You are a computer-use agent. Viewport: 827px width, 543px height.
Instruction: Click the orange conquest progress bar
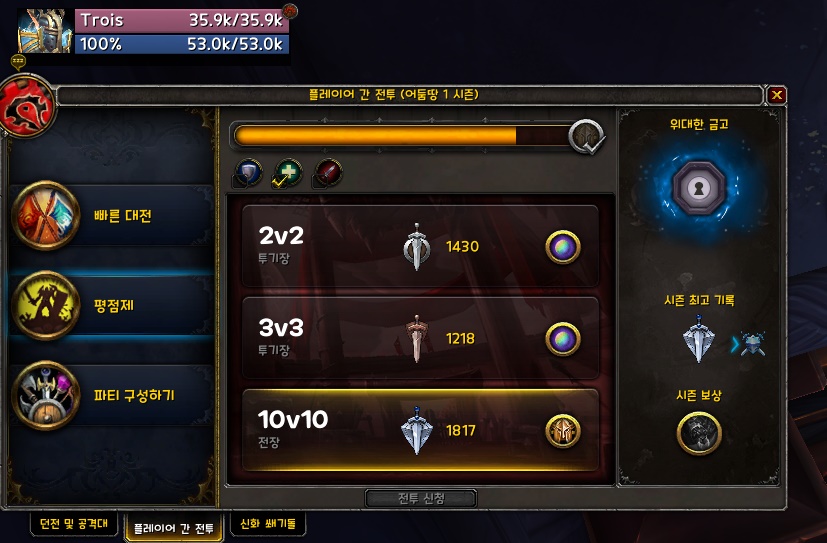click(x=401, y=135)
